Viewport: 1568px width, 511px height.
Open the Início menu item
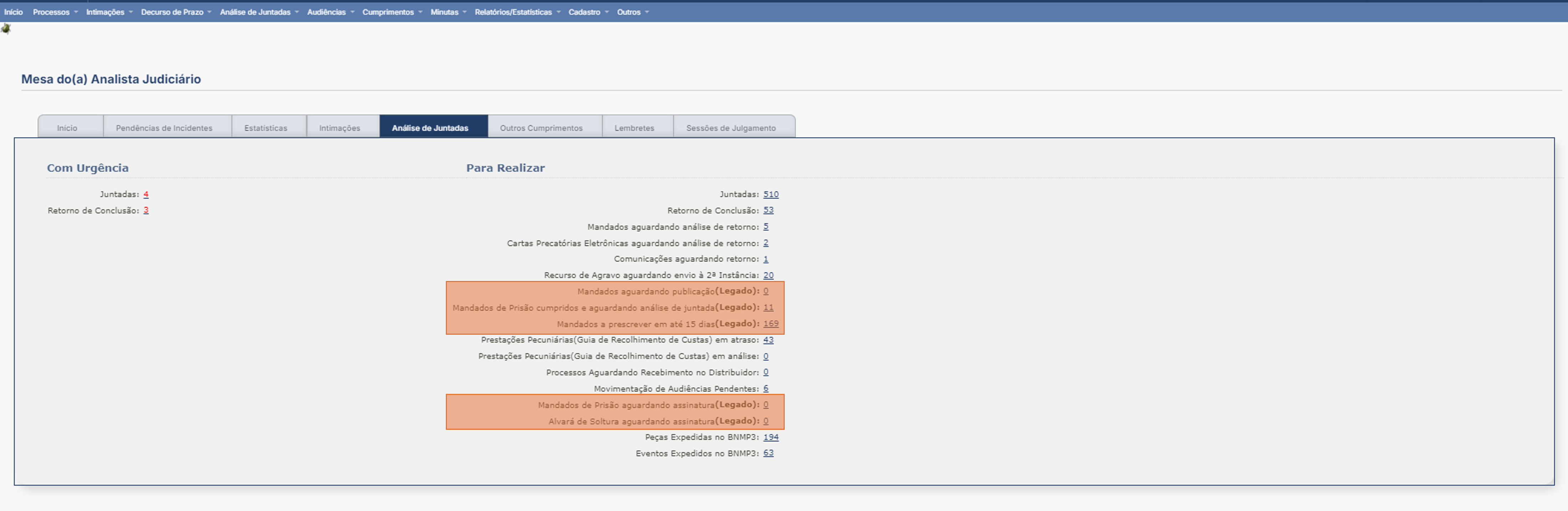[x=14, y=12]
